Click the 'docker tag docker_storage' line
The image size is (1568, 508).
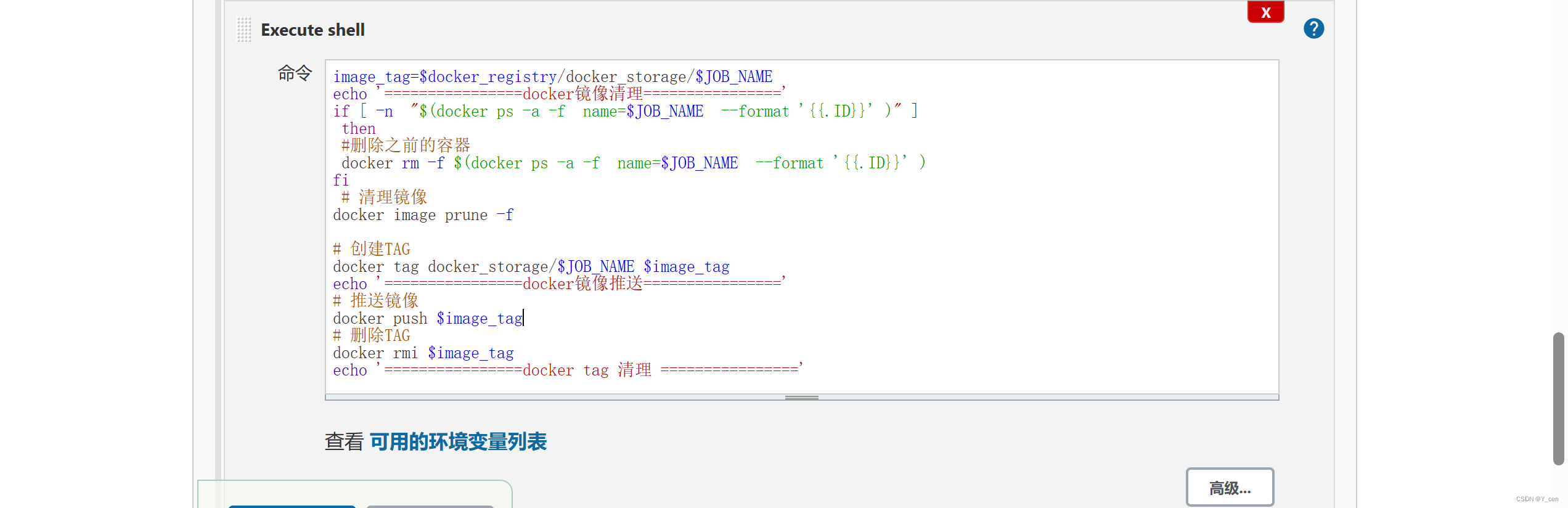[x=531, y=266]
